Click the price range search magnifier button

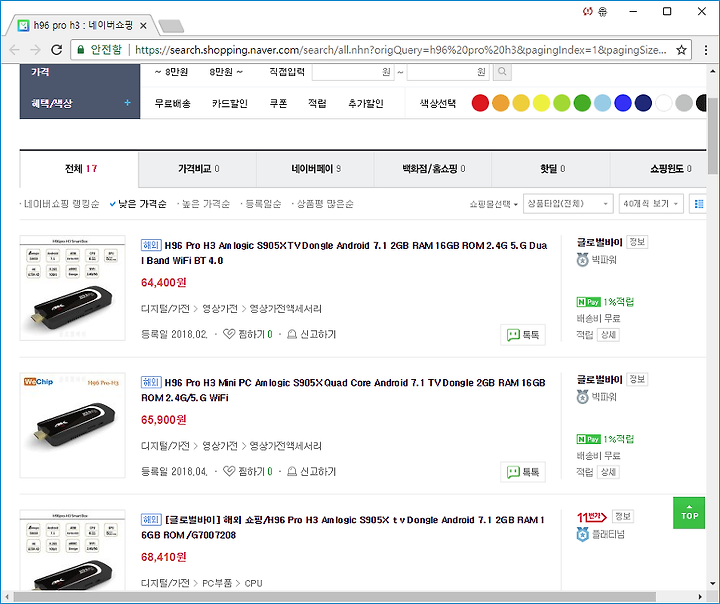(x=502, y=72)
